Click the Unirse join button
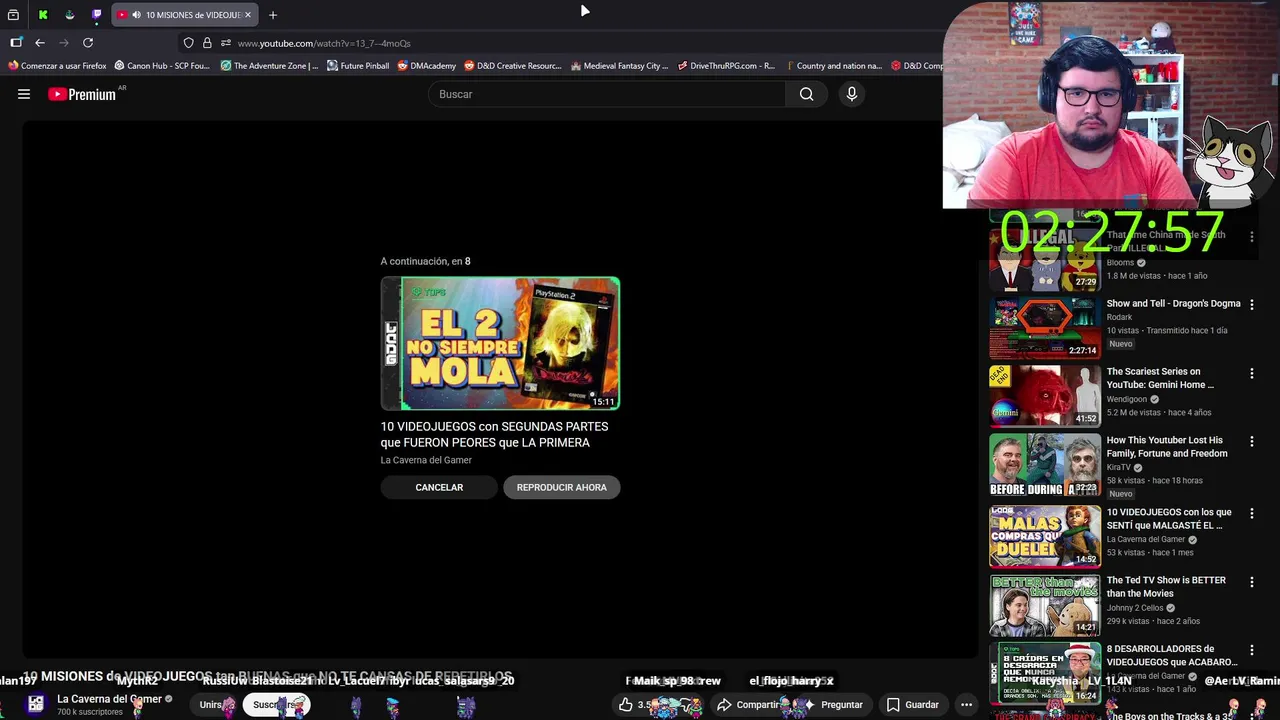The height and width of the screenshot is (720, 1280). [212, 704]
